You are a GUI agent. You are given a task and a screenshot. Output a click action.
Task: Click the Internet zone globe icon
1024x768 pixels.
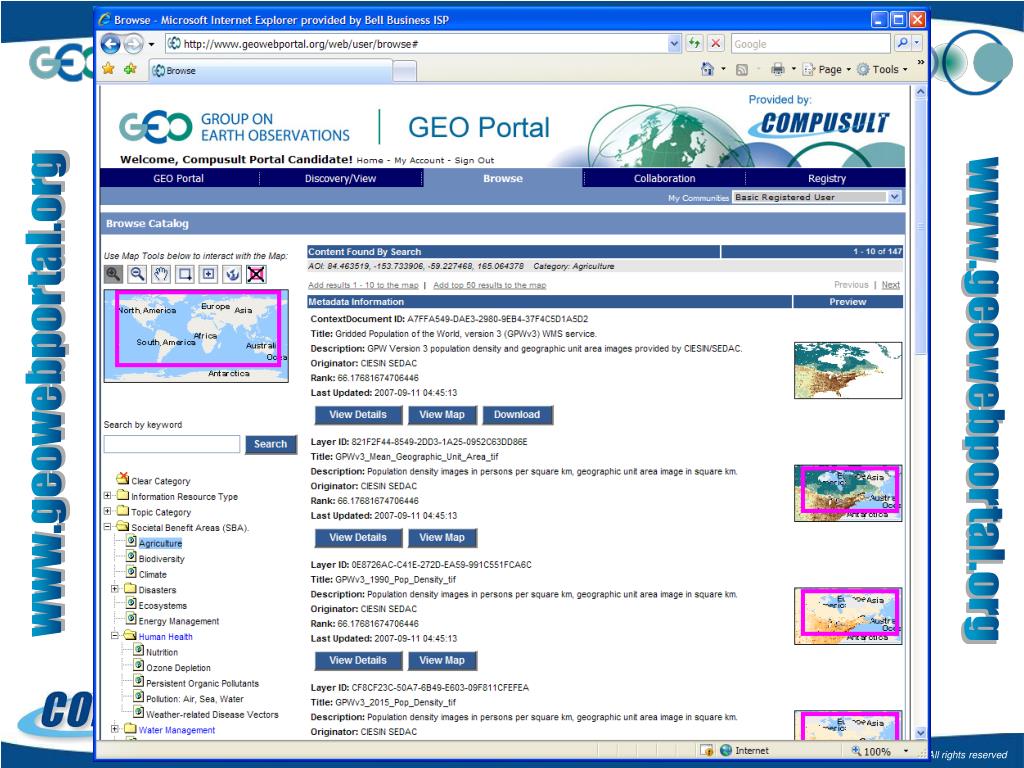726,750
